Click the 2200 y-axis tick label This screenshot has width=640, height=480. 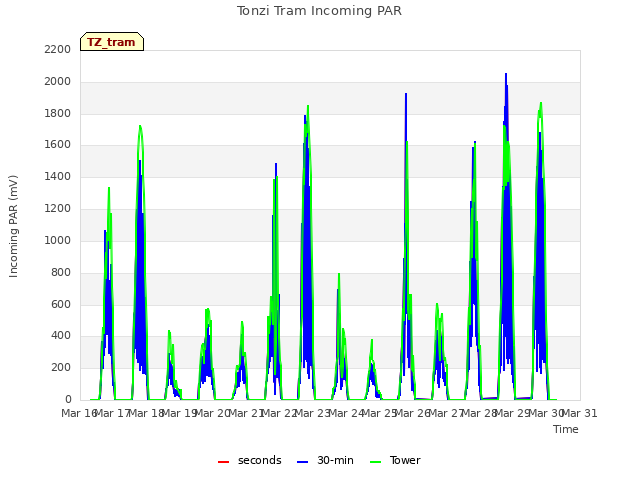point(58,49)
